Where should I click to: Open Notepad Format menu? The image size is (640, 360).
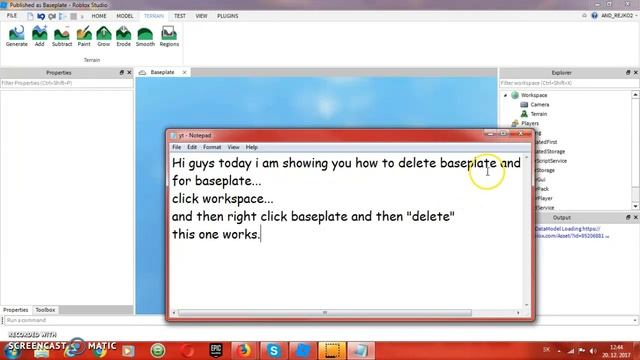(212, 147)
